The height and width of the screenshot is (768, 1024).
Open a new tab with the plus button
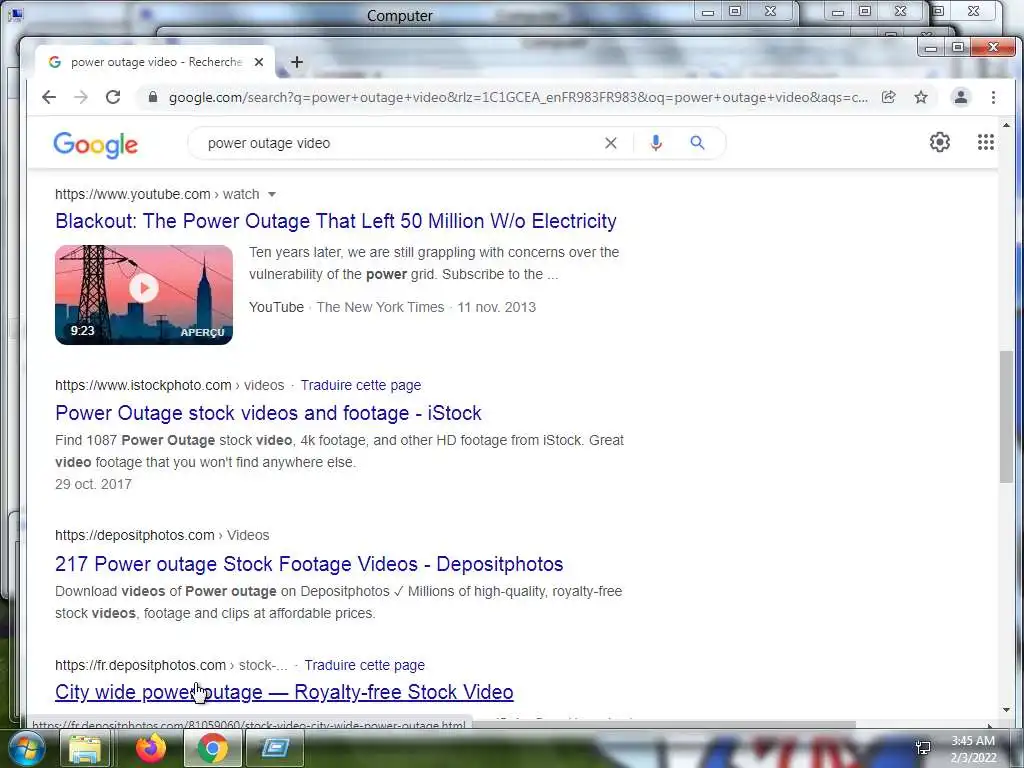[x=297, y=62]
